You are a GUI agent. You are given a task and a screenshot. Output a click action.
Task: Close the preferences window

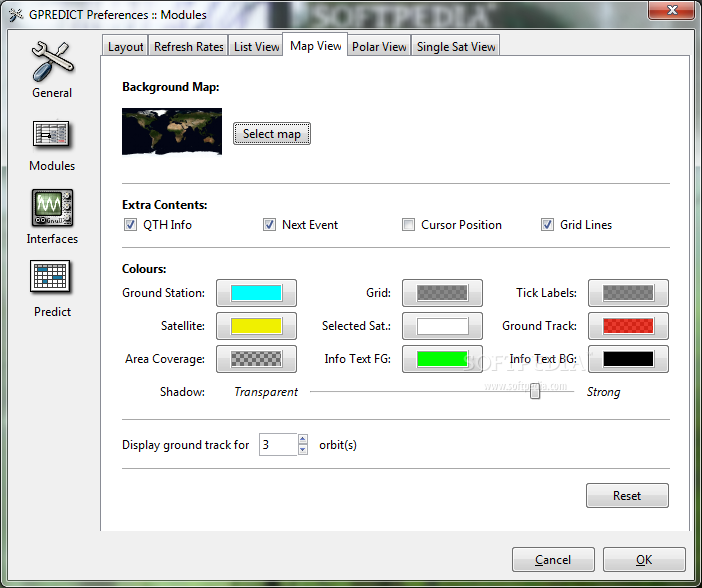[672, 10]
